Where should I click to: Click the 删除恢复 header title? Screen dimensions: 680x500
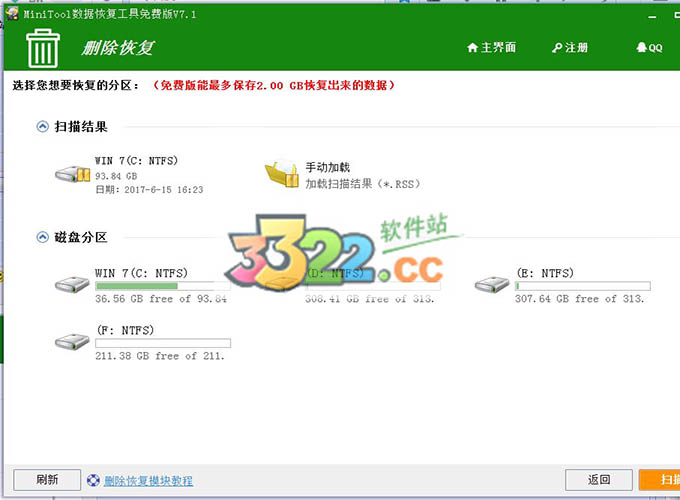118,48
